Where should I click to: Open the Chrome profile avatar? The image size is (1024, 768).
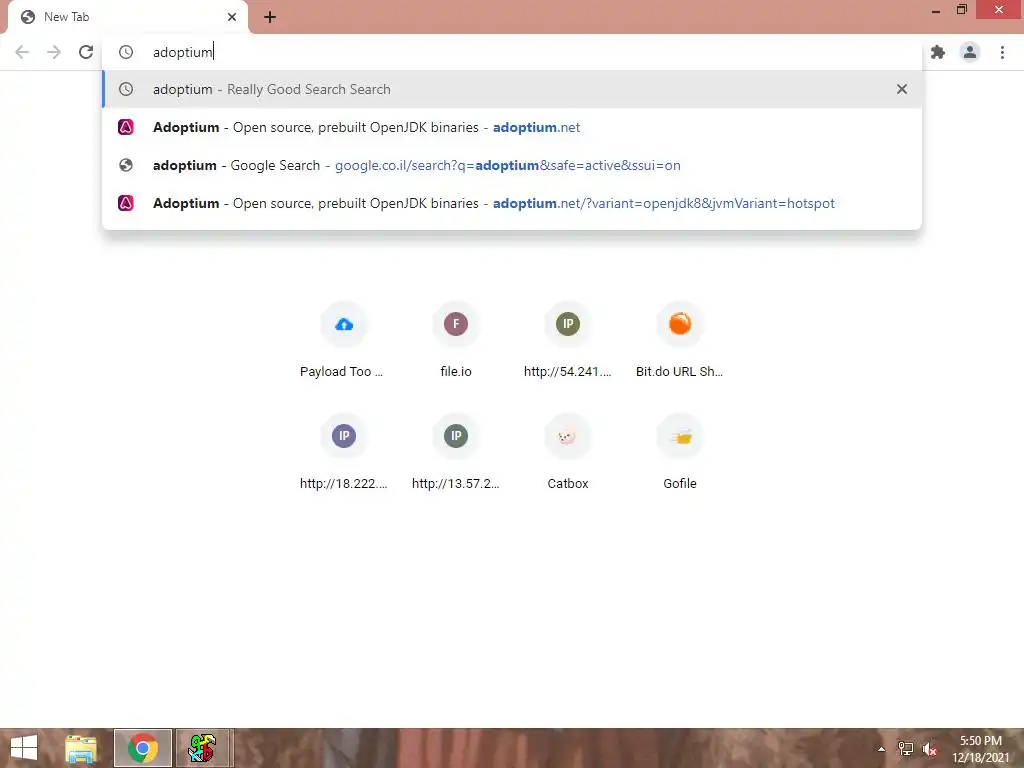coord(970,52)
